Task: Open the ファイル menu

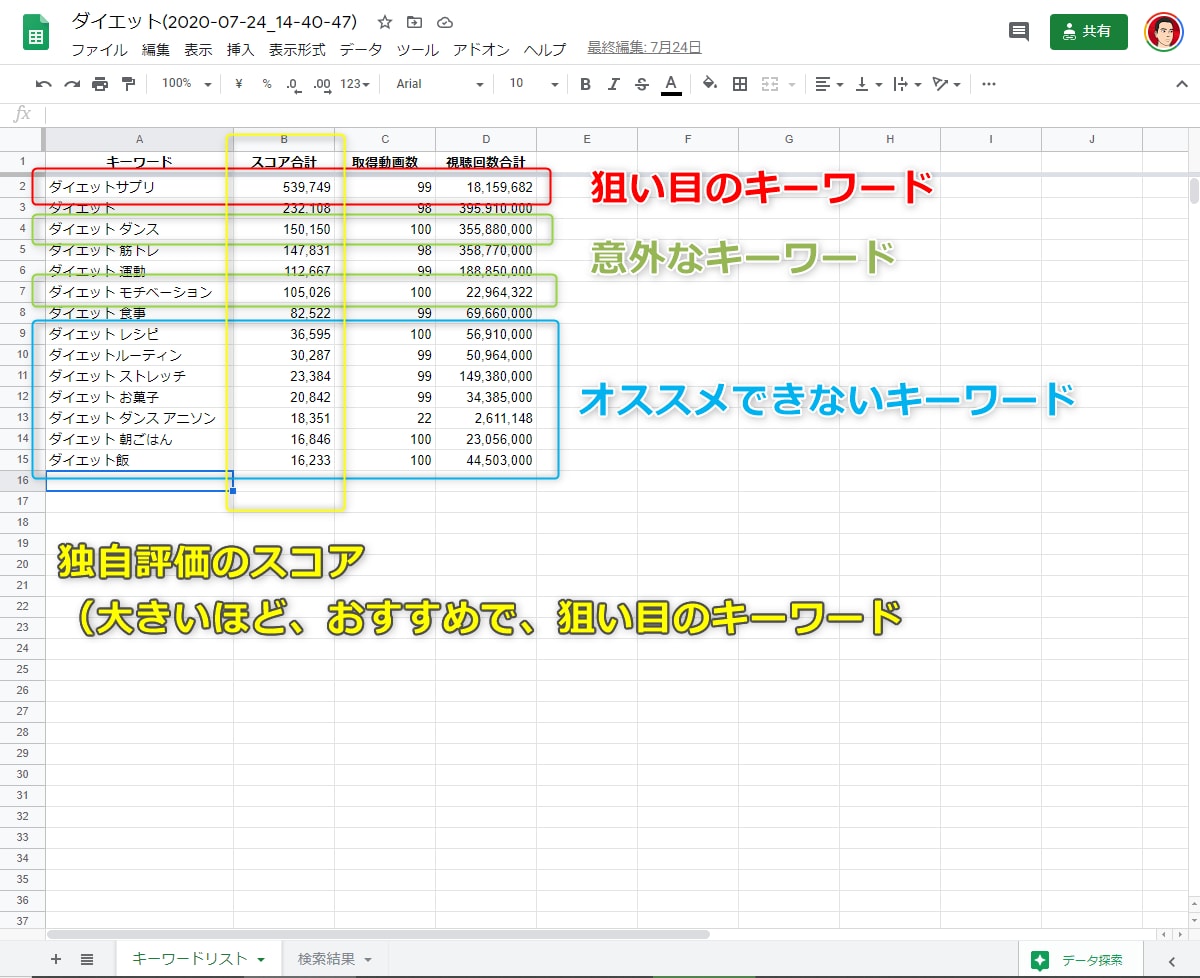Action: click(x=100, y=49)
